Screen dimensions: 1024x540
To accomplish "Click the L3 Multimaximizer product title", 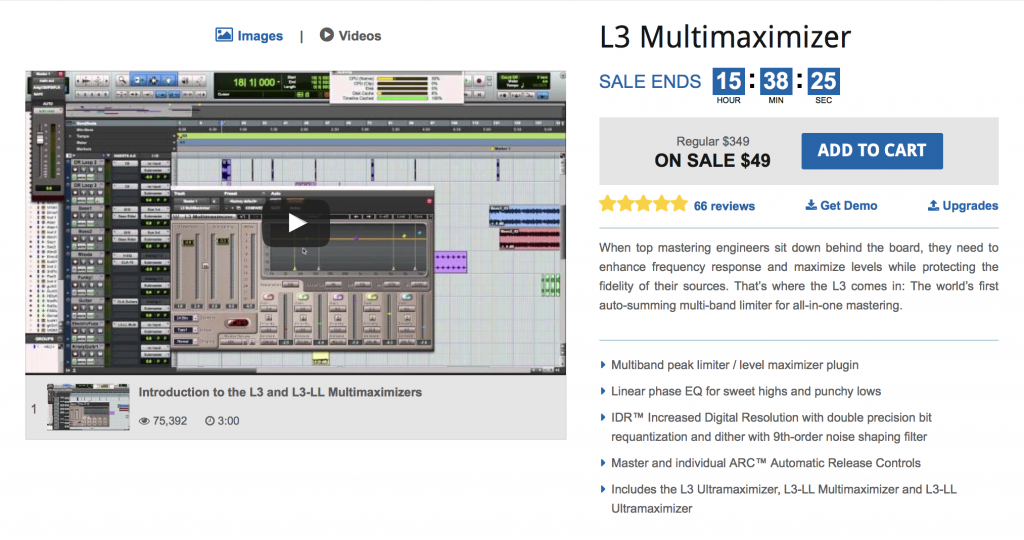I will point(725,37).
